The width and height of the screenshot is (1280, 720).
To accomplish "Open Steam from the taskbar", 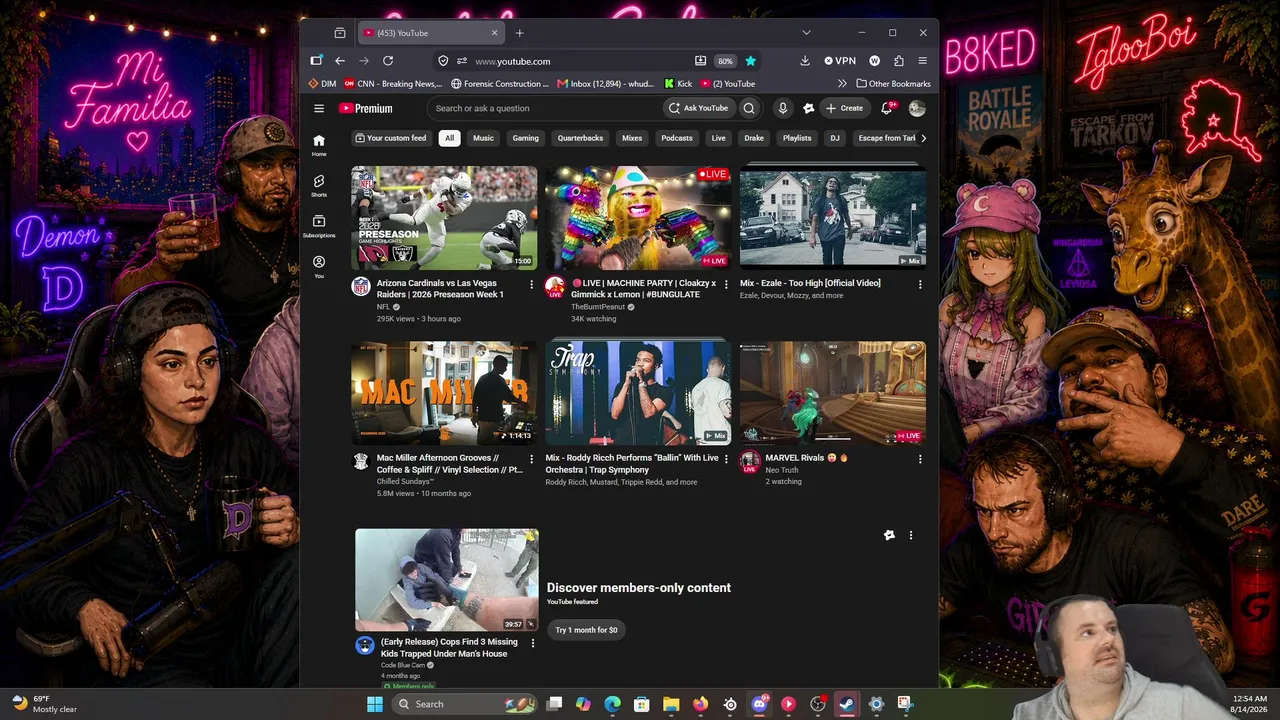I will click(846, 704).
